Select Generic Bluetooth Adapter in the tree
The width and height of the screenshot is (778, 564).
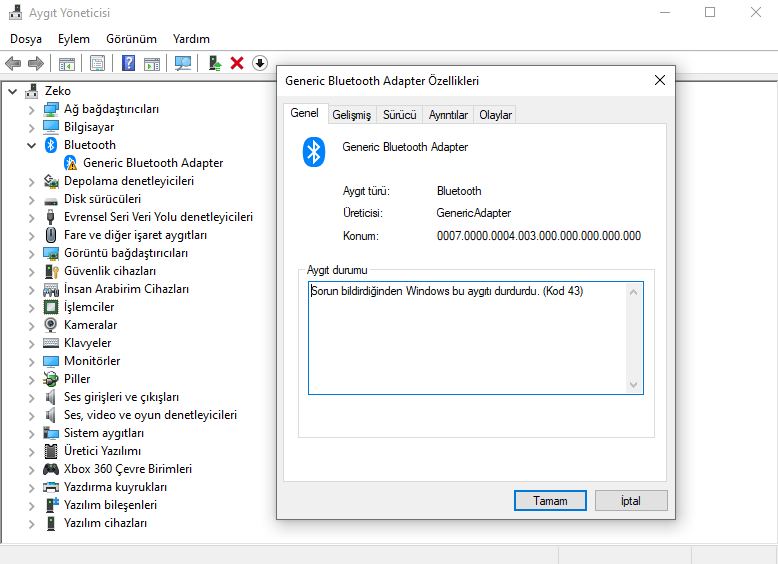point(153,163)
